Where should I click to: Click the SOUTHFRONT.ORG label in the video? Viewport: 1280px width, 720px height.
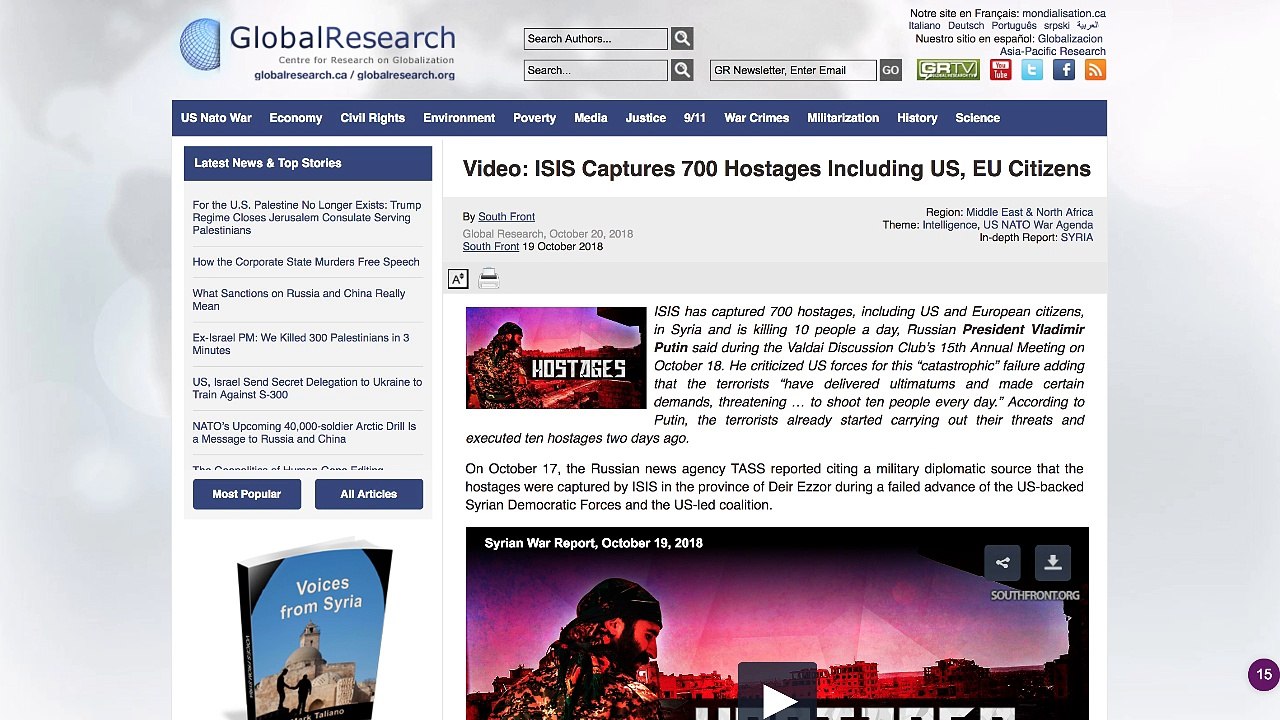click(1035, 595)
